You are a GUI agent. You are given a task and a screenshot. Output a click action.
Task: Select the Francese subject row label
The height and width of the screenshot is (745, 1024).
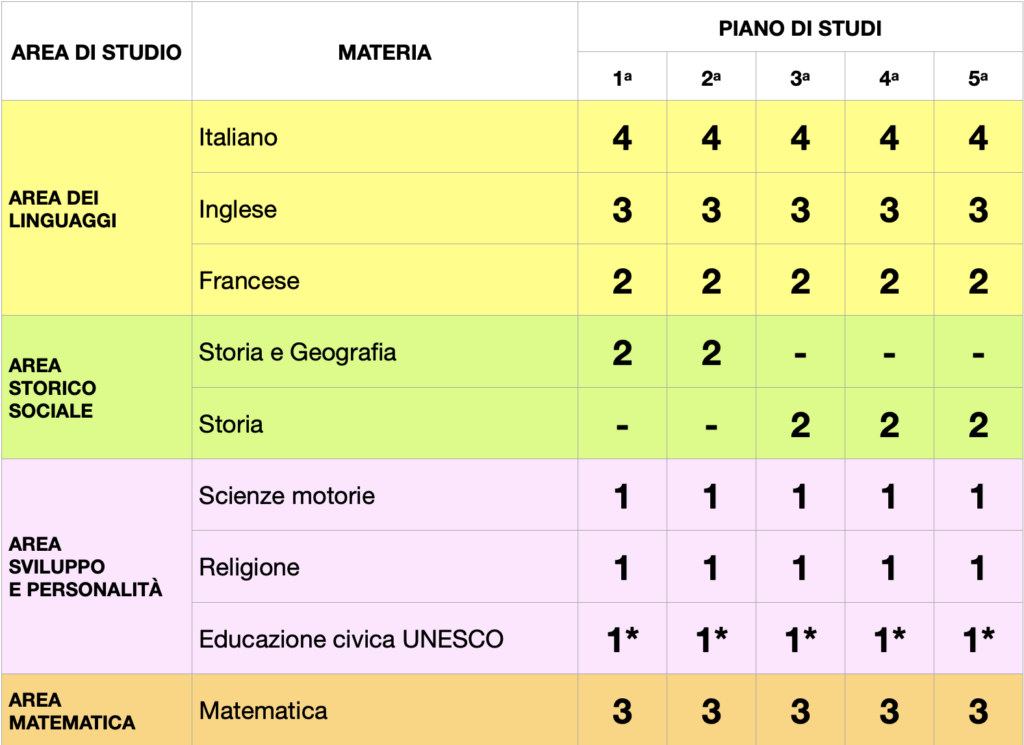[x=385, y=280]
